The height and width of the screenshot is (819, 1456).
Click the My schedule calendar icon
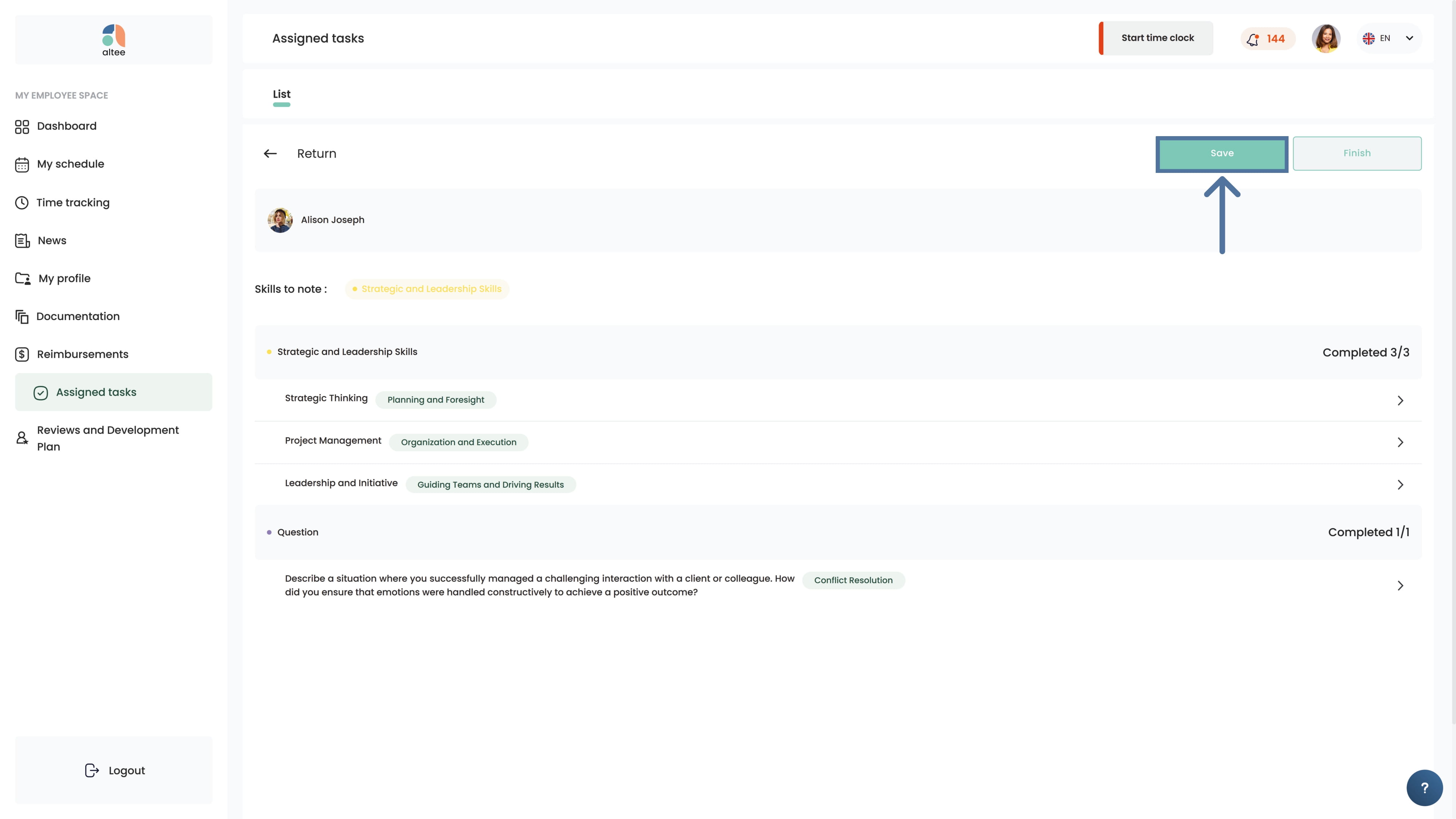pos(22,165)
